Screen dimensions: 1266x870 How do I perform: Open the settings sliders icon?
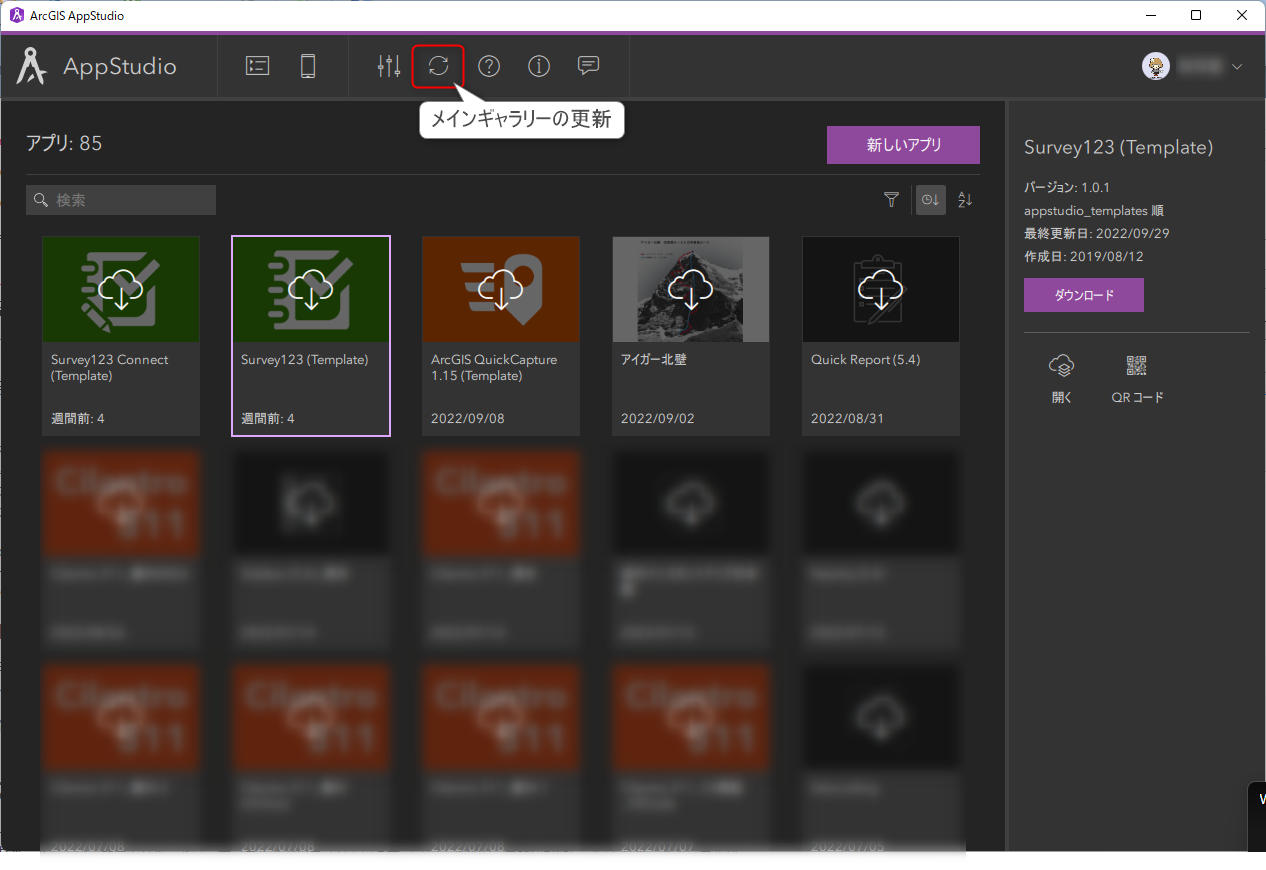(389, 66)
